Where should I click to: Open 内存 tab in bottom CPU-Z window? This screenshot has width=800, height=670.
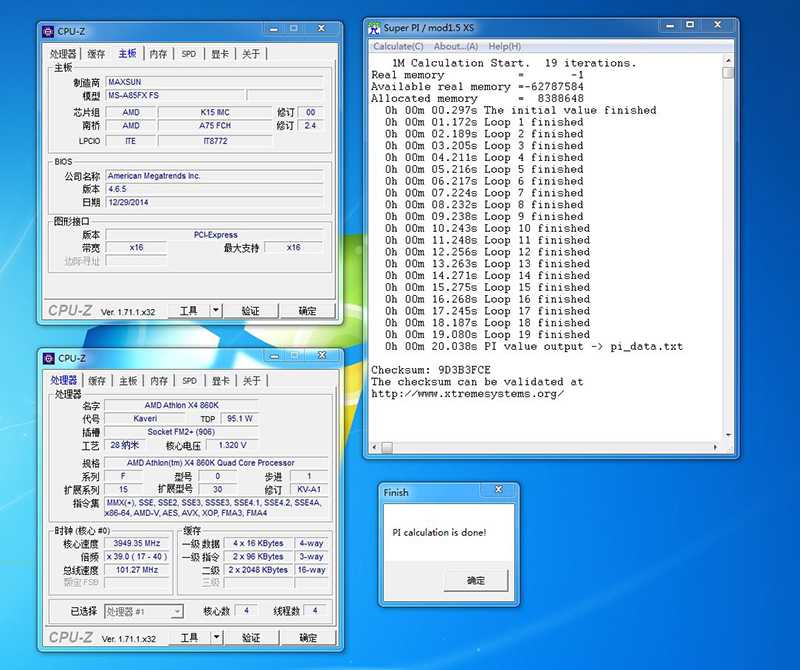point(159,381)
